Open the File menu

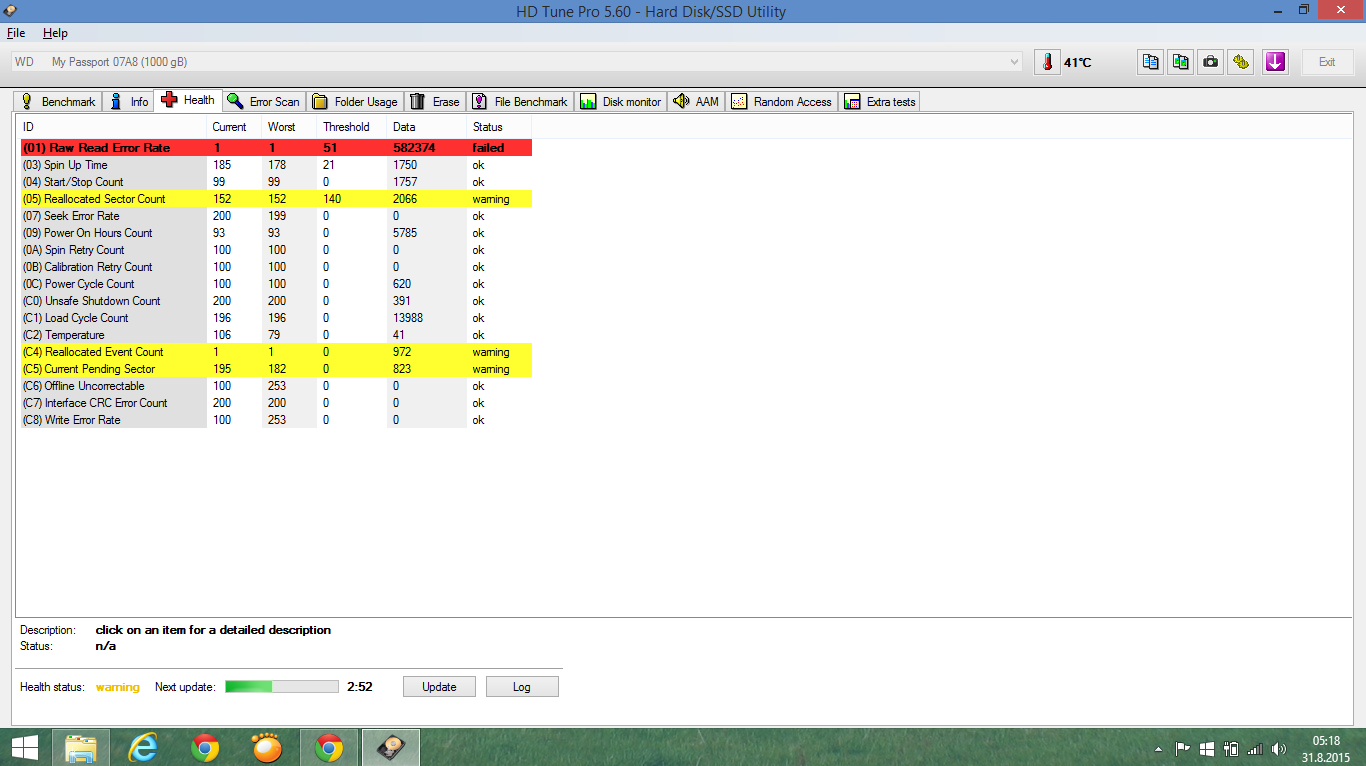tap(15, 33)
